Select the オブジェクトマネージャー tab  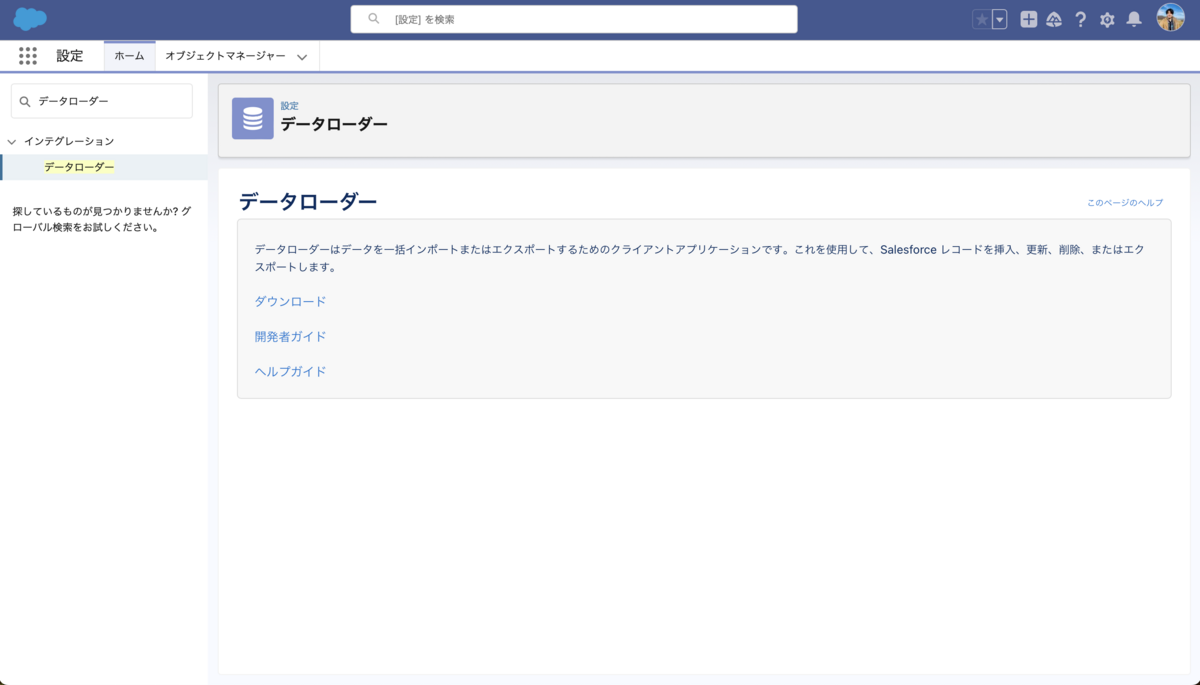(x=225, y=56)
